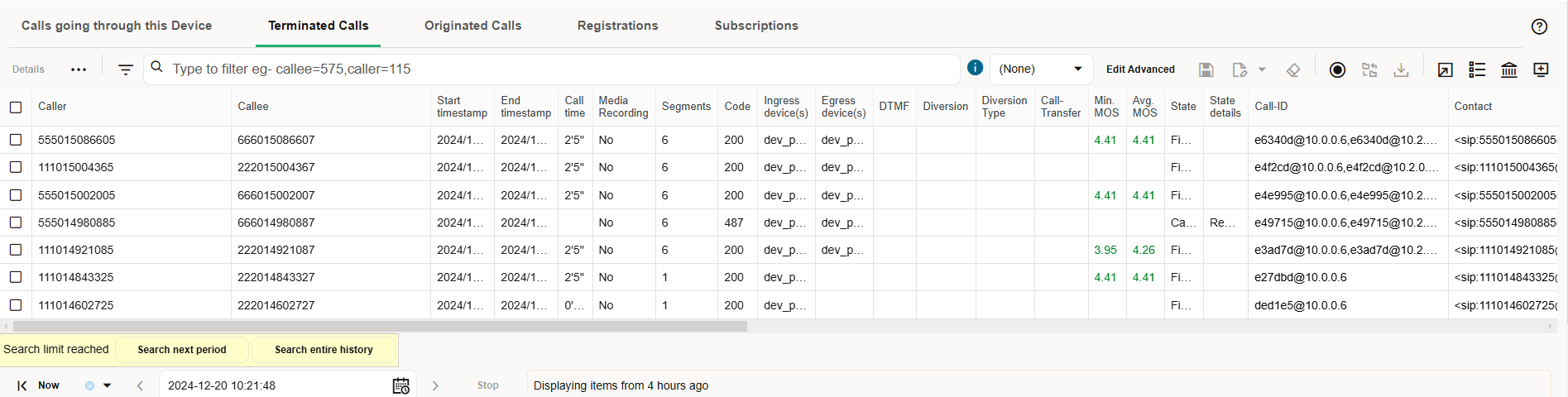Select the checkbox for caller 111014921085

(16, 250)
